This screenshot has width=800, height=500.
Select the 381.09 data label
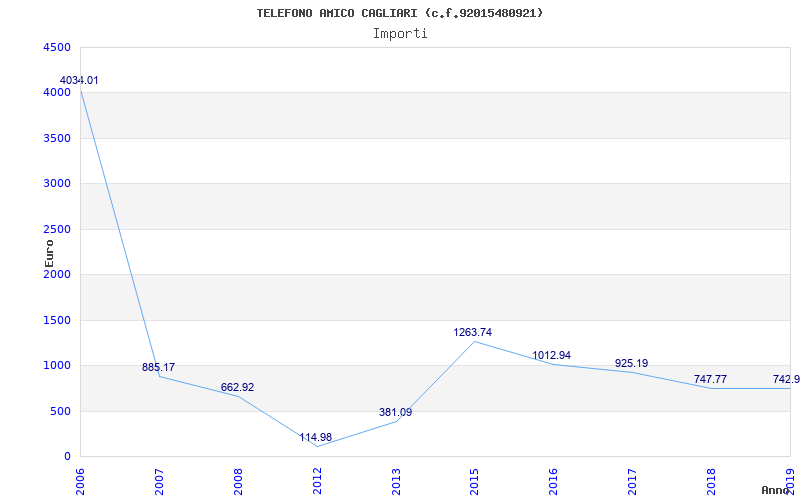pyautogui.click(x=395, y=412)
